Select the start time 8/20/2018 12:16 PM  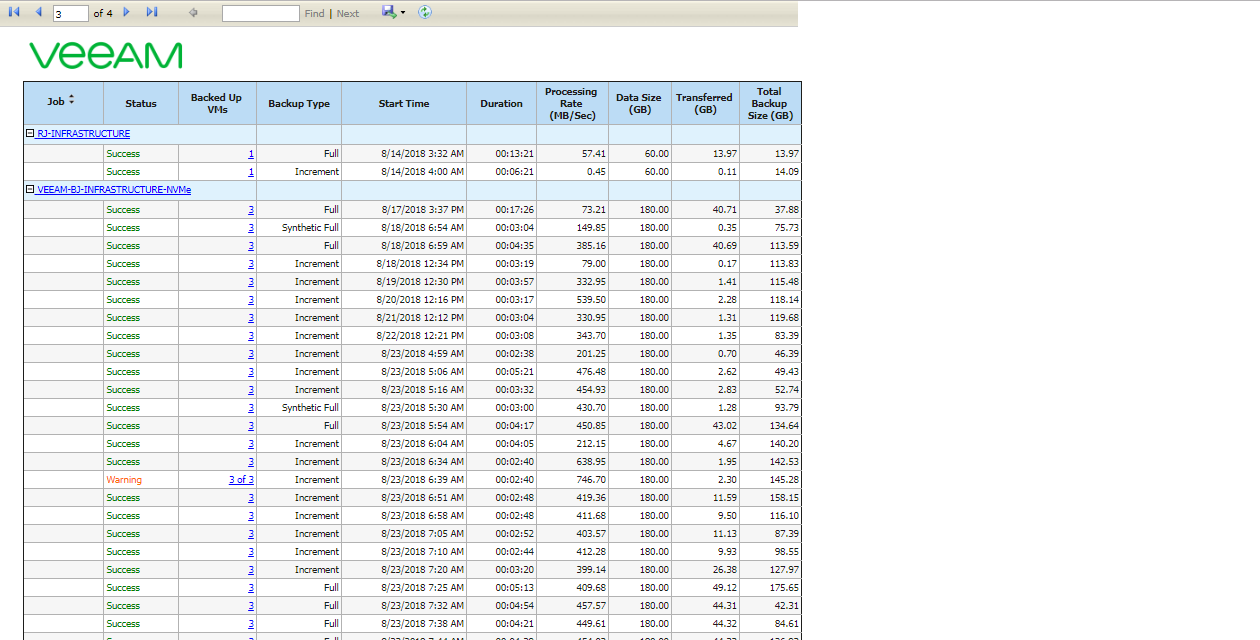tap(420, 300)
